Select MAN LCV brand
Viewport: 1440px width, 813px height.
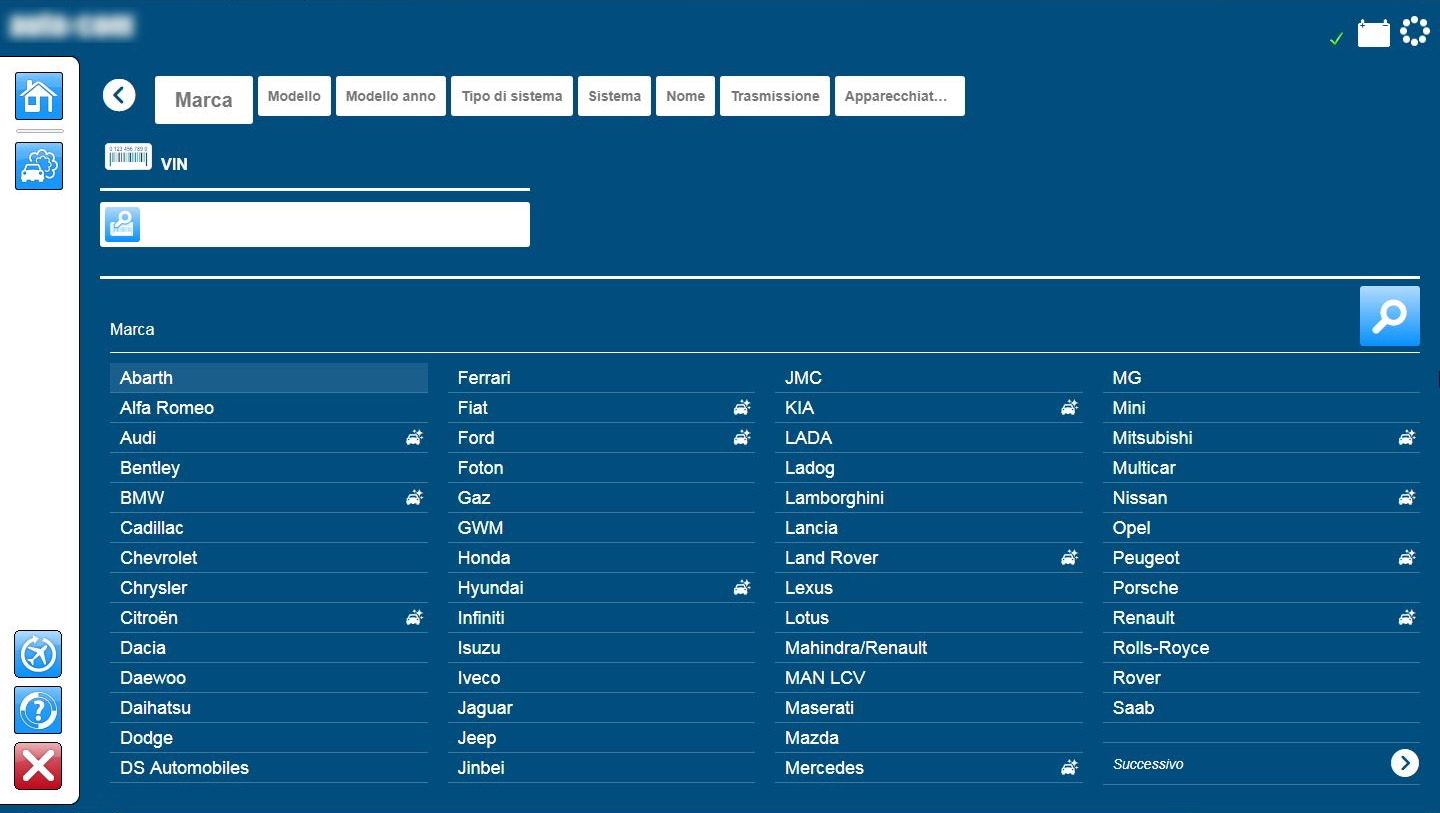929,678
